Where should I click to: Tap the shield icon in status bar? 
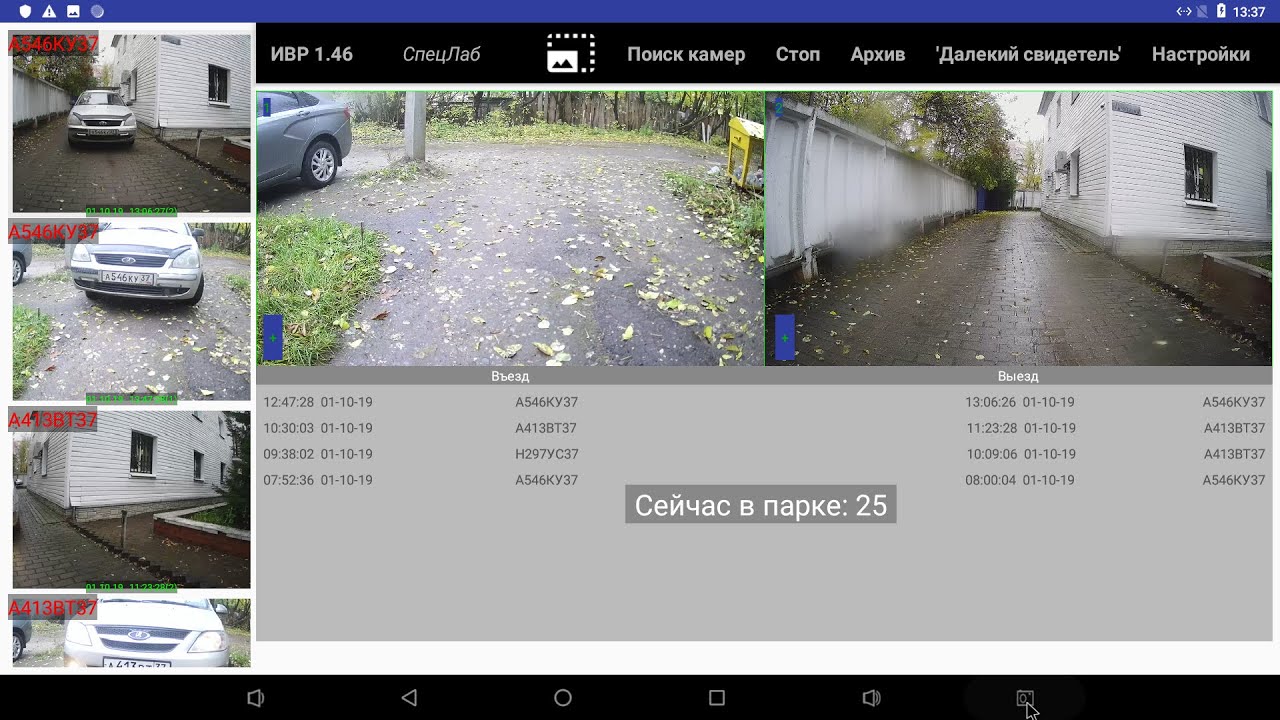[x=25, y=12]
